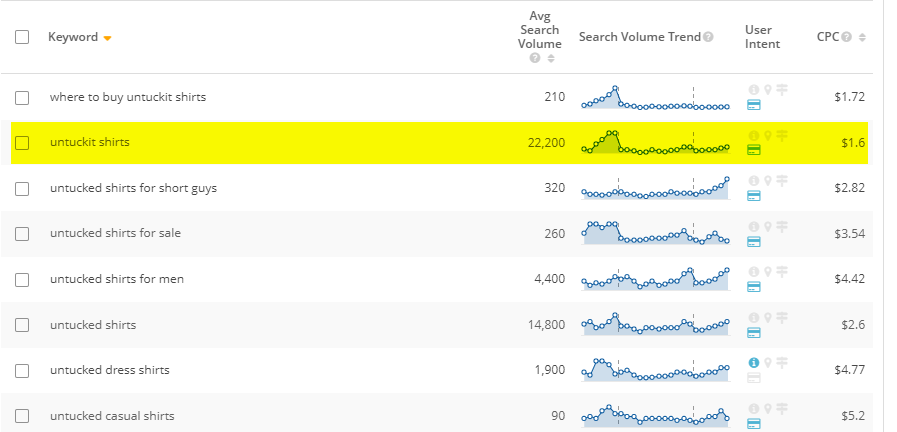
Task: Sort by Keyword using orange arrow
Action: coord(107,38)
